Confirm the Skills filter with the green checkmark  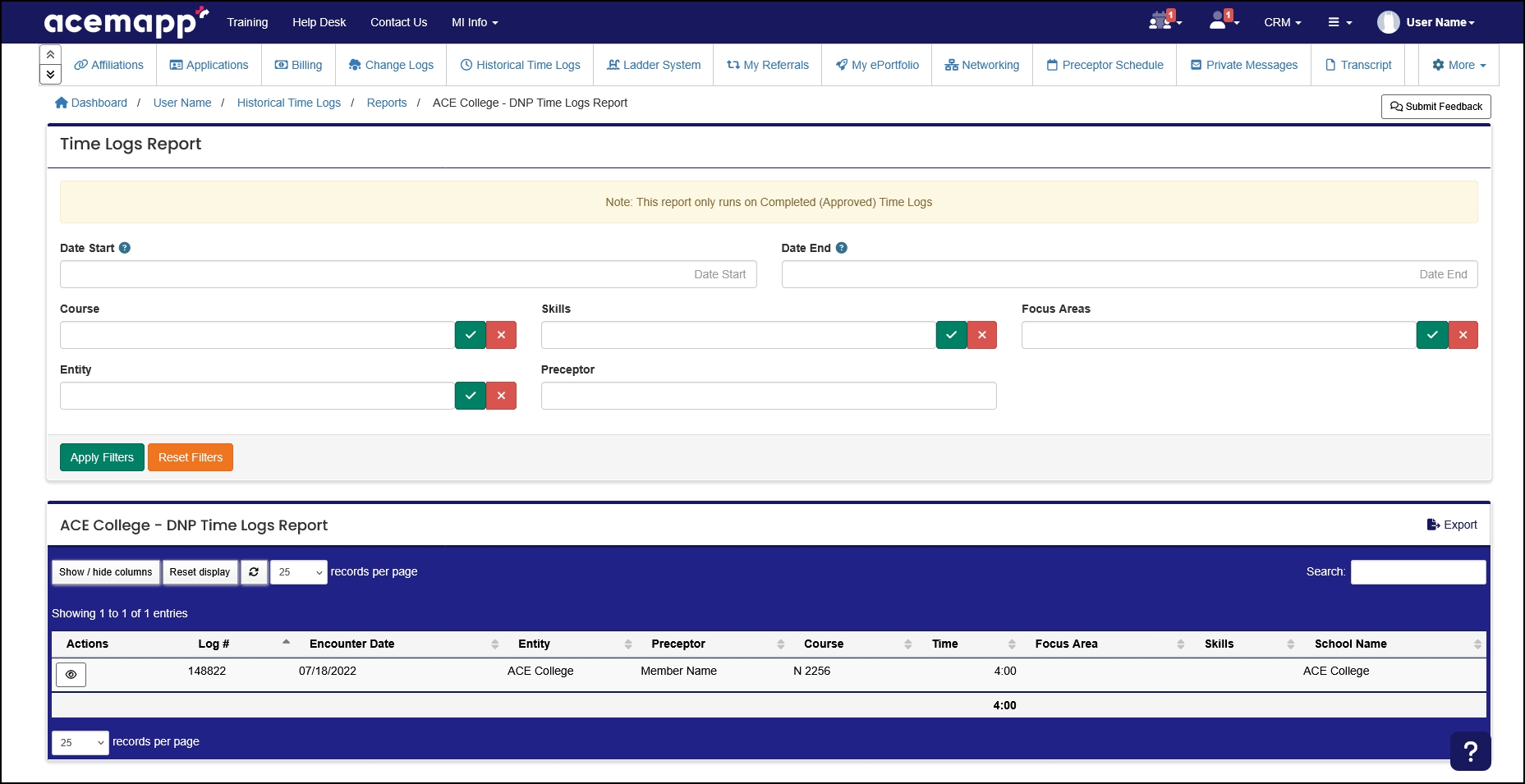[x=951, y=335]
